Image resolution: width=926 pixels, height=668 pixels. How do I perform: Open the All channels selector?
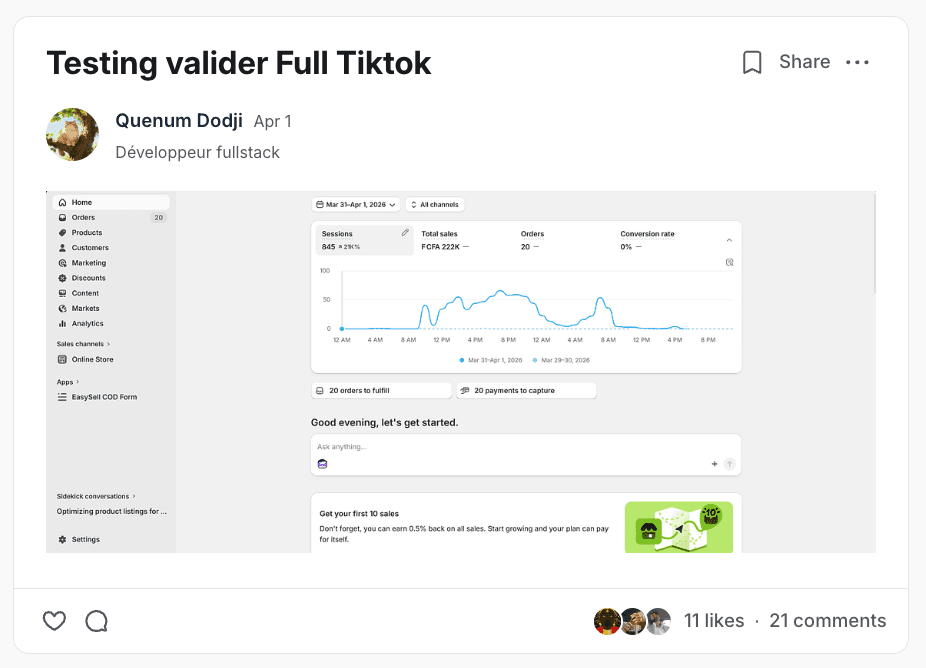coord(435,204)
